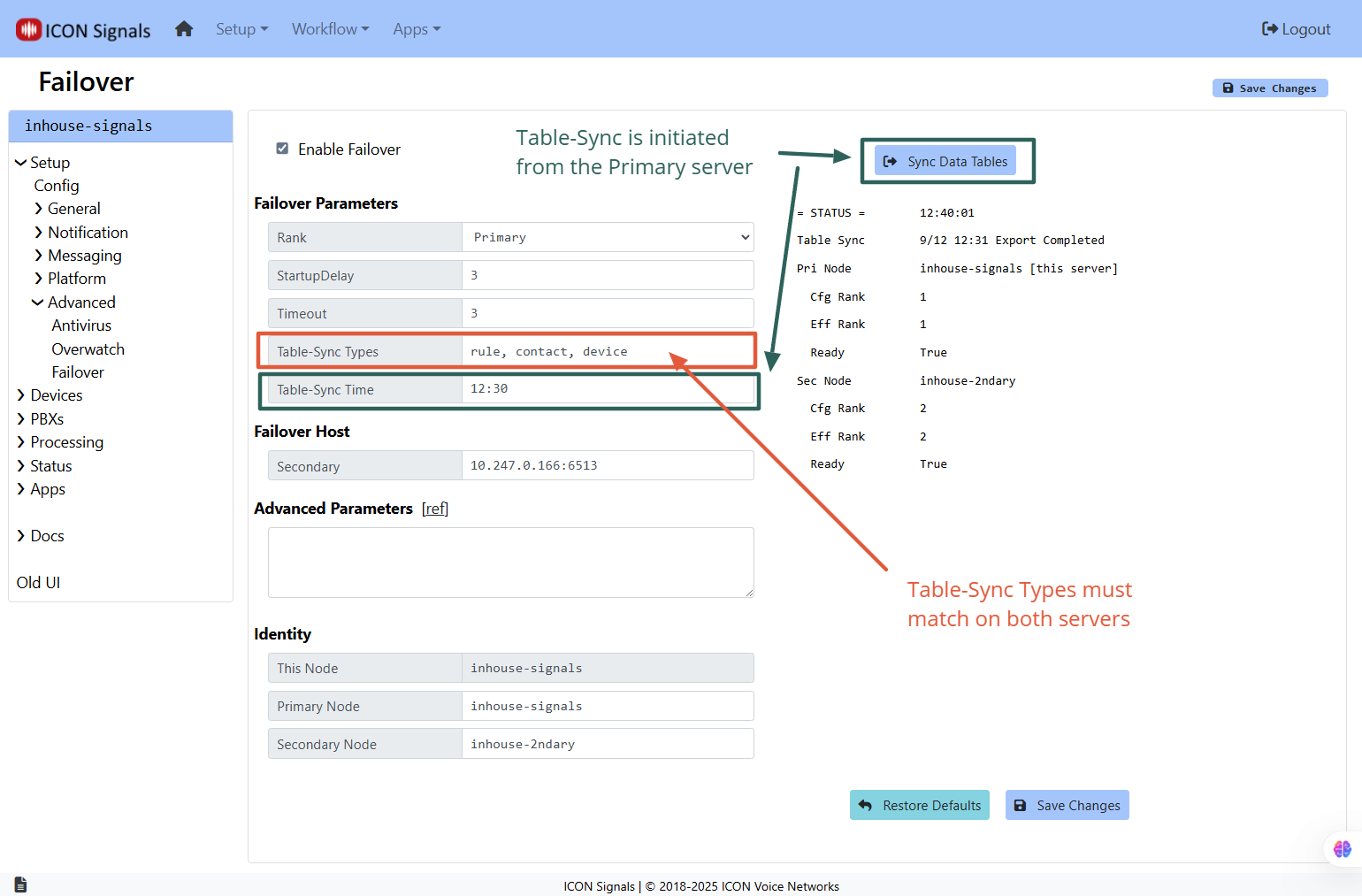
Task: Open the Advanced Parameters ref link
Action: 435,509
